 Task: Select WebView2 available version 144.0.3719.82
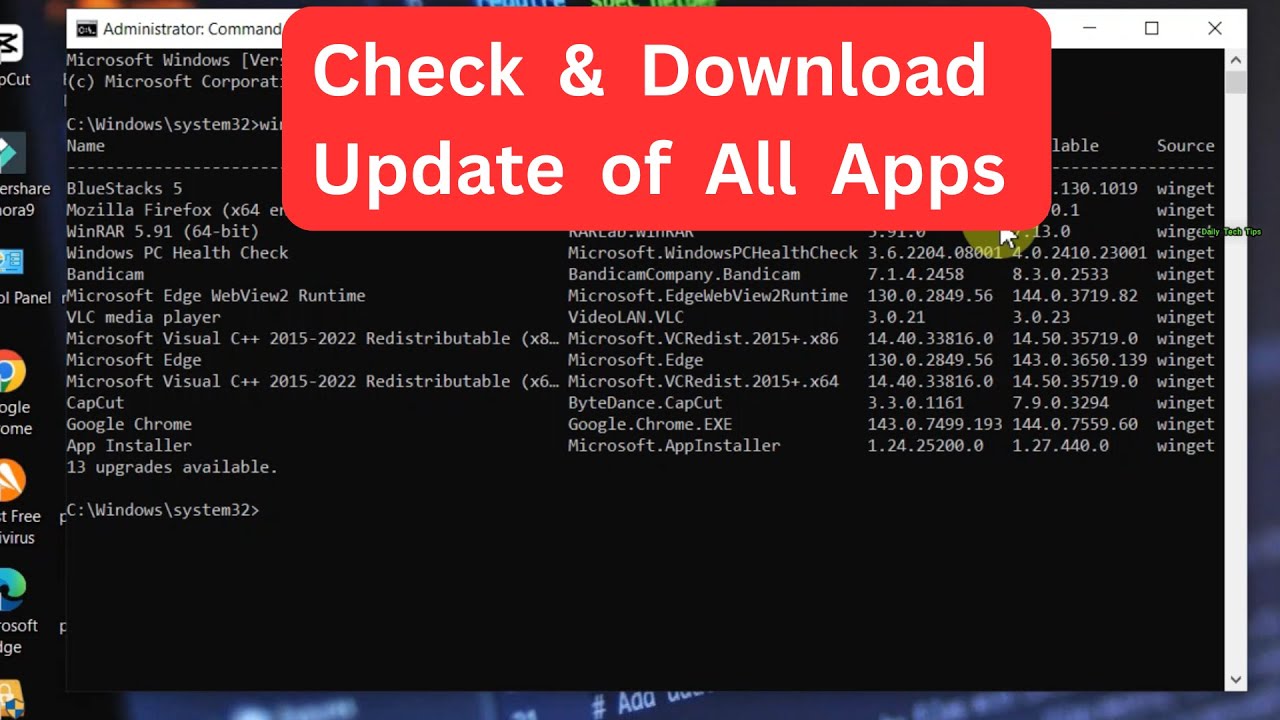click(x=1075, y=296)
